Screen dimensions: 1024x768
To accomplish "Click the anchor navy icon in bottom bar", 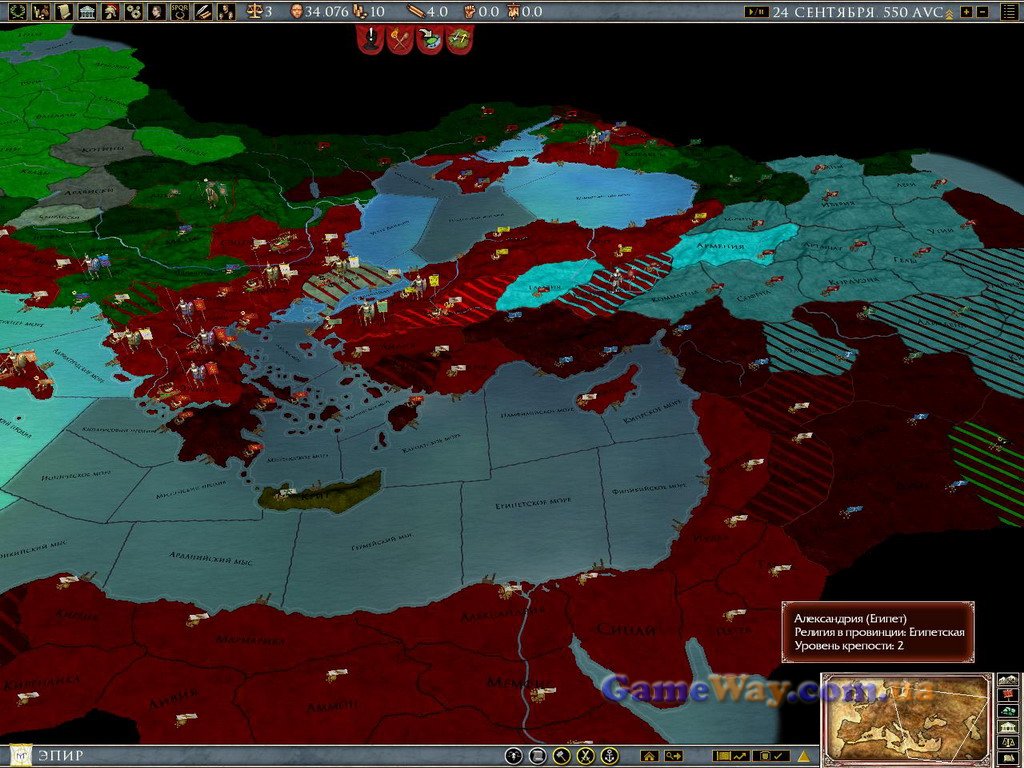I will point(609,756).
